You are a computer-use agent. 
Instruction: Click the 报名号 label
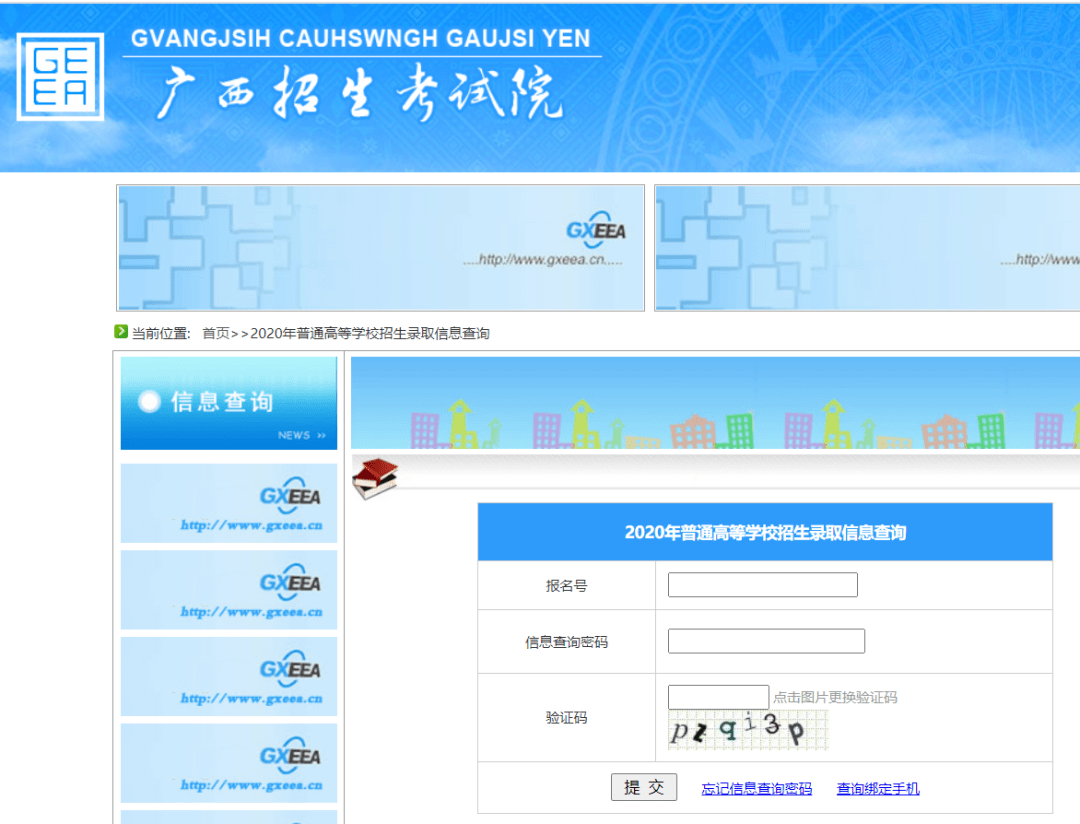click(x=566, y=586)
